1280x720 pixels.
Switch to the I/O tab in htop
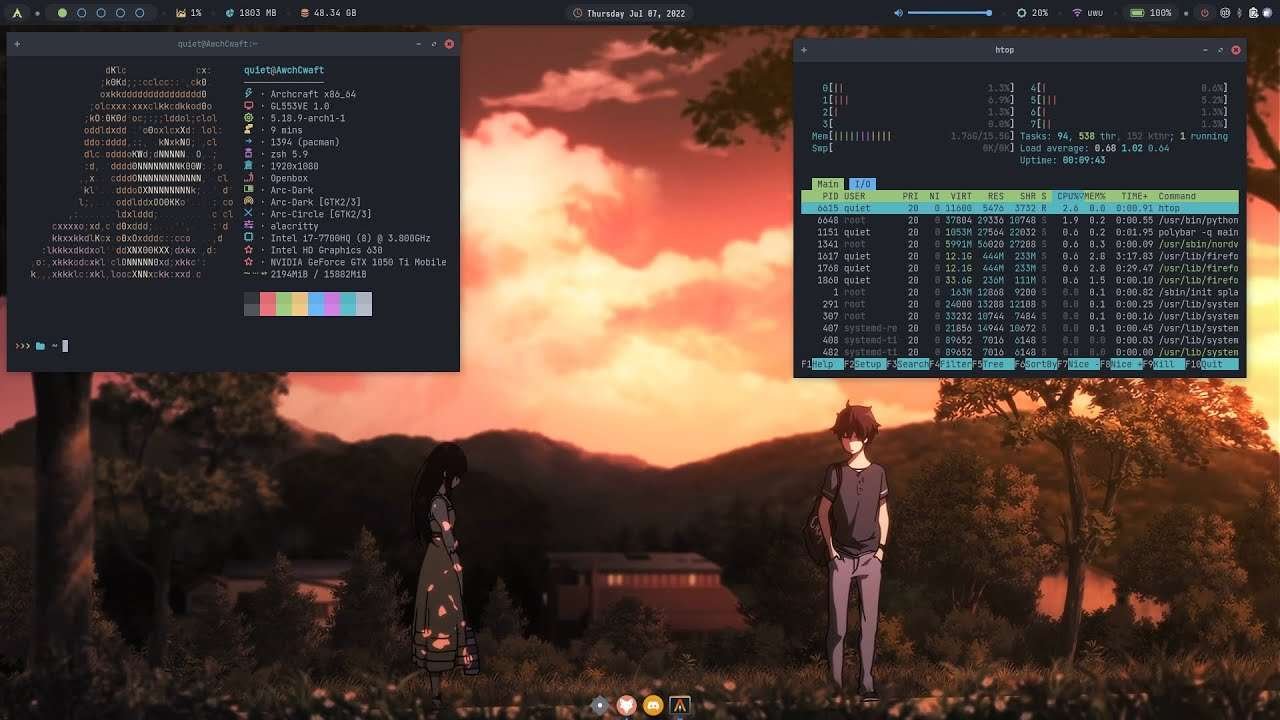click(x=862, y=184)
